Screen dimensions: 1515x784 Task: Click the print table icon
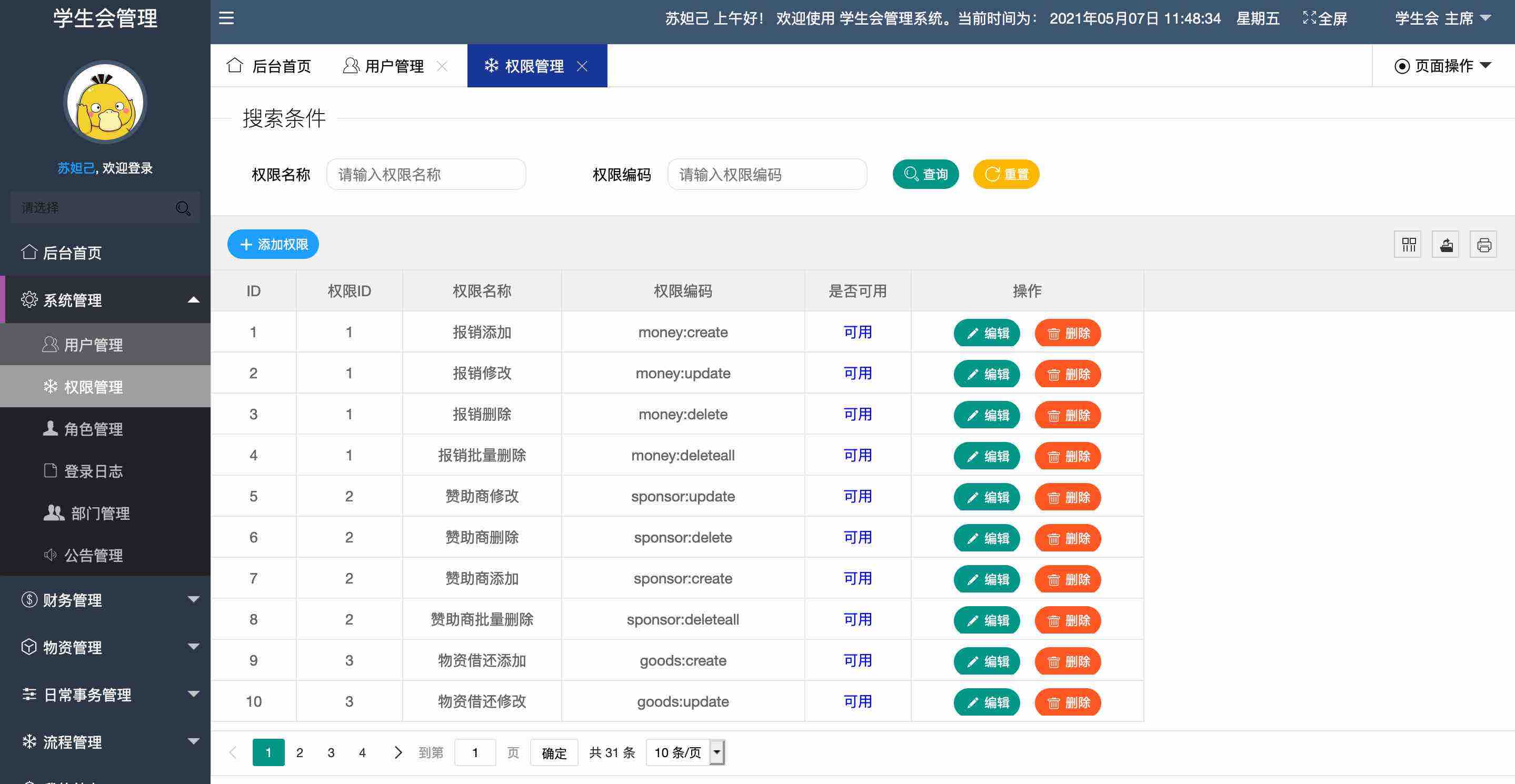pos(1484,245)
